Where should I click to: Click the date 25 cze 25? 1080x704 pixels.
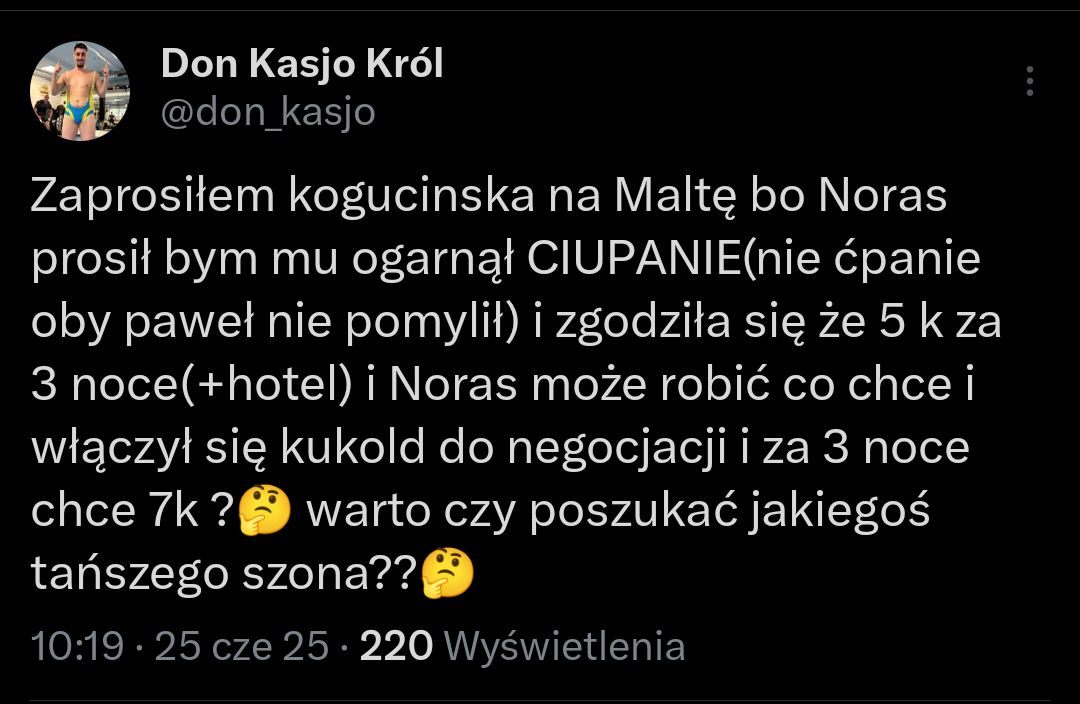click(x=242, y=646)
